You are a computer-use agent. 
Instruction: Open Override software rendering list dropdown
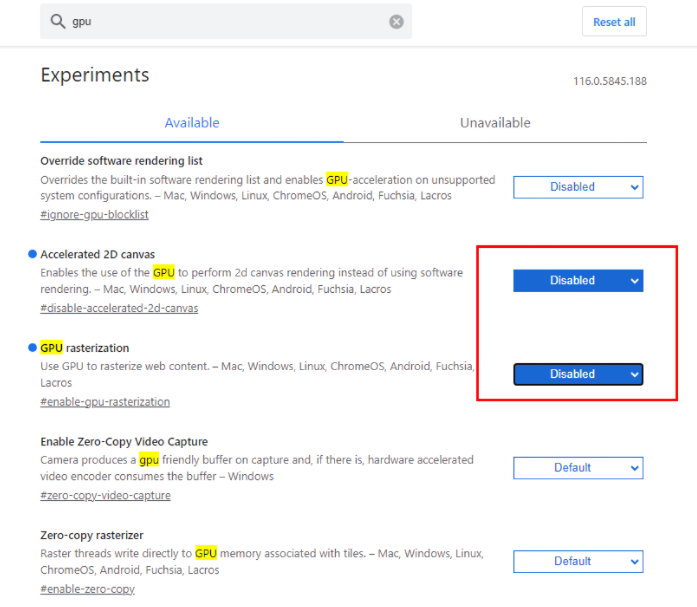pos(578,187)
